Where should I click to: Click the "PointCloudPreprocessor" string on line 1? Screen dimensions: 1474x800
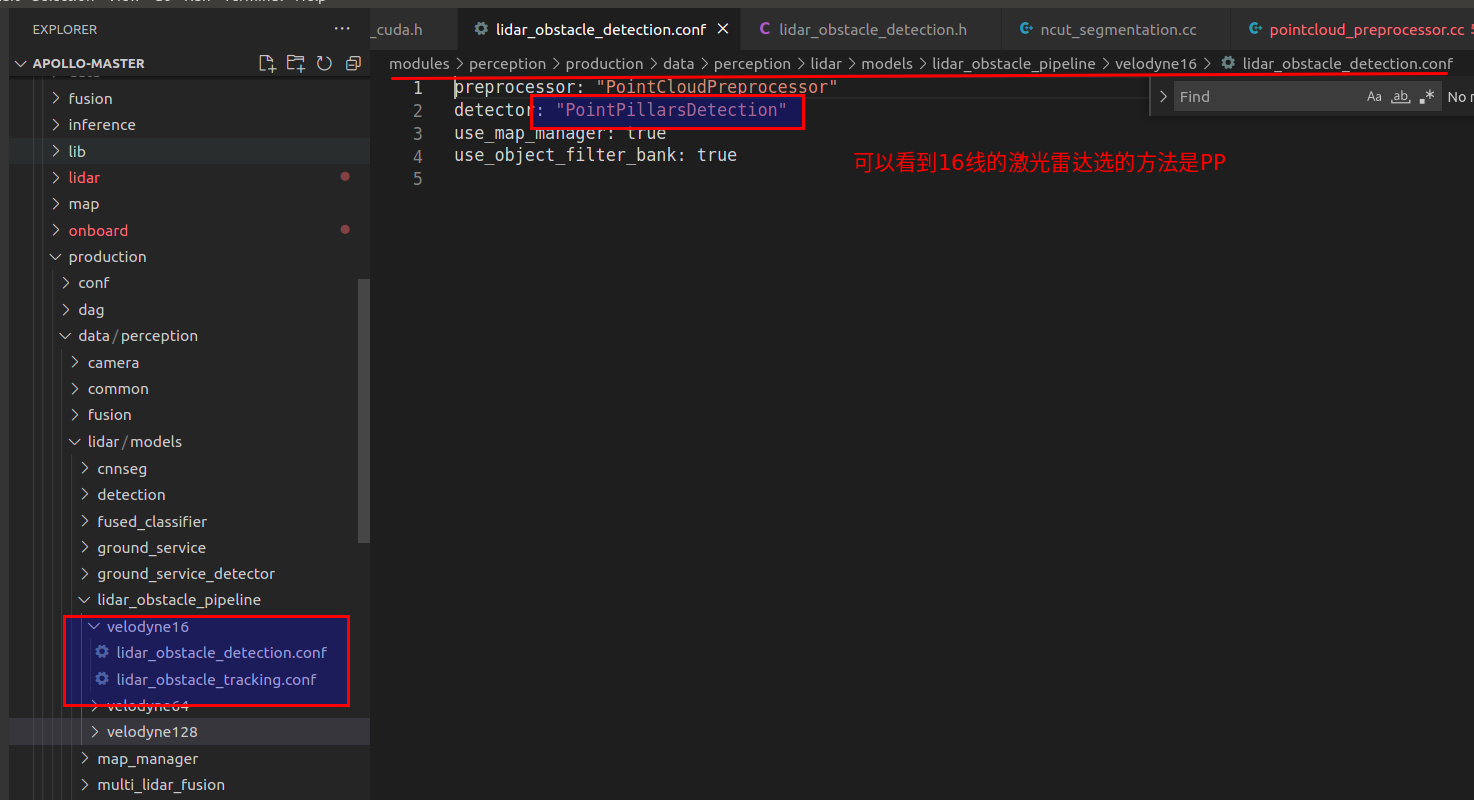[716, 87]
